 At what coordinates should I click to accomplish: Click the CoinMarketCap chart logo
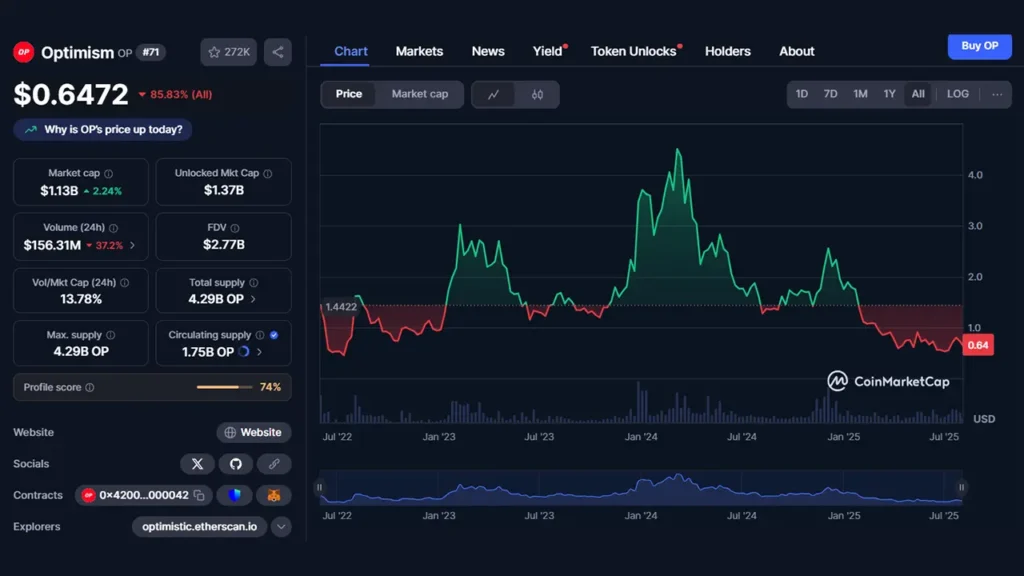(x=888, y=381)
